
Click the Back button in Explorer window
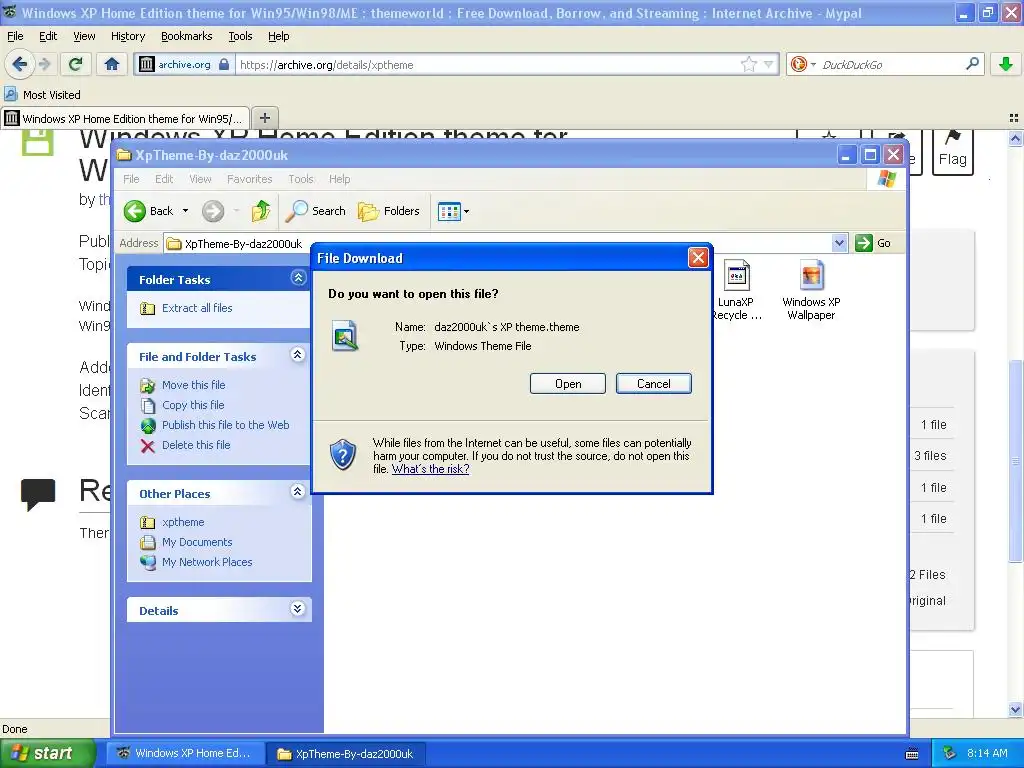tap(150, 211)
